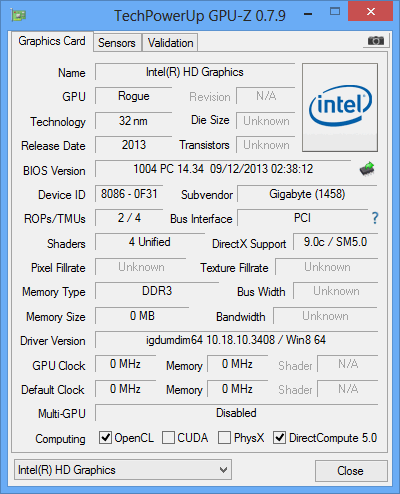400x494 pixels.
Task: Click the Intel logo image
Action: [340, 107]
